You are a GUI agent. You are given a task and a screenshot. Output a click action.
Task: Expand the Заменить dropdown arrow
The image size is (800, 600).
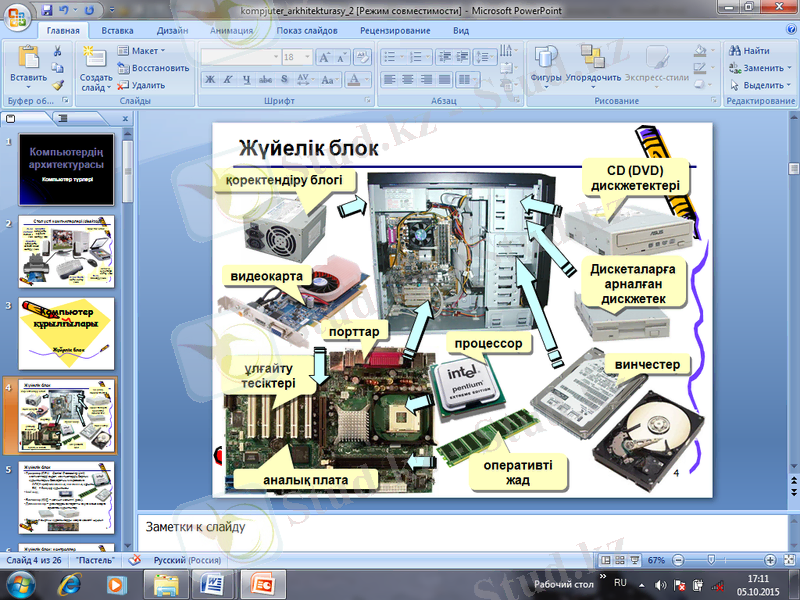pyautogui.click(x=789, y=68)
